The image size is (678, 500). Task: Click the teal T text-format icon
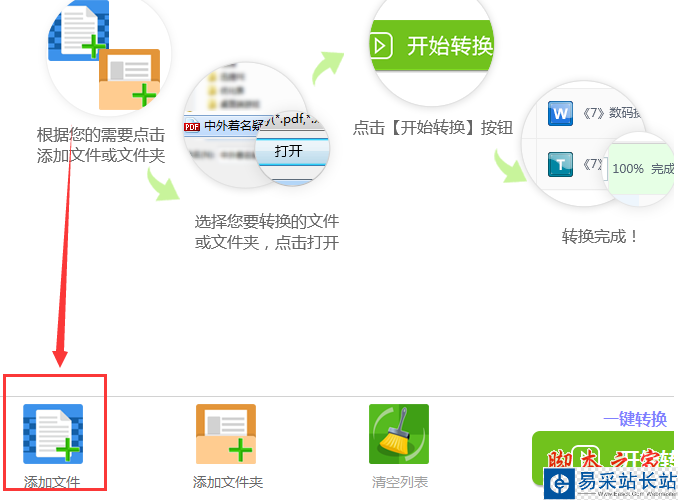click(x=560, y=164)
